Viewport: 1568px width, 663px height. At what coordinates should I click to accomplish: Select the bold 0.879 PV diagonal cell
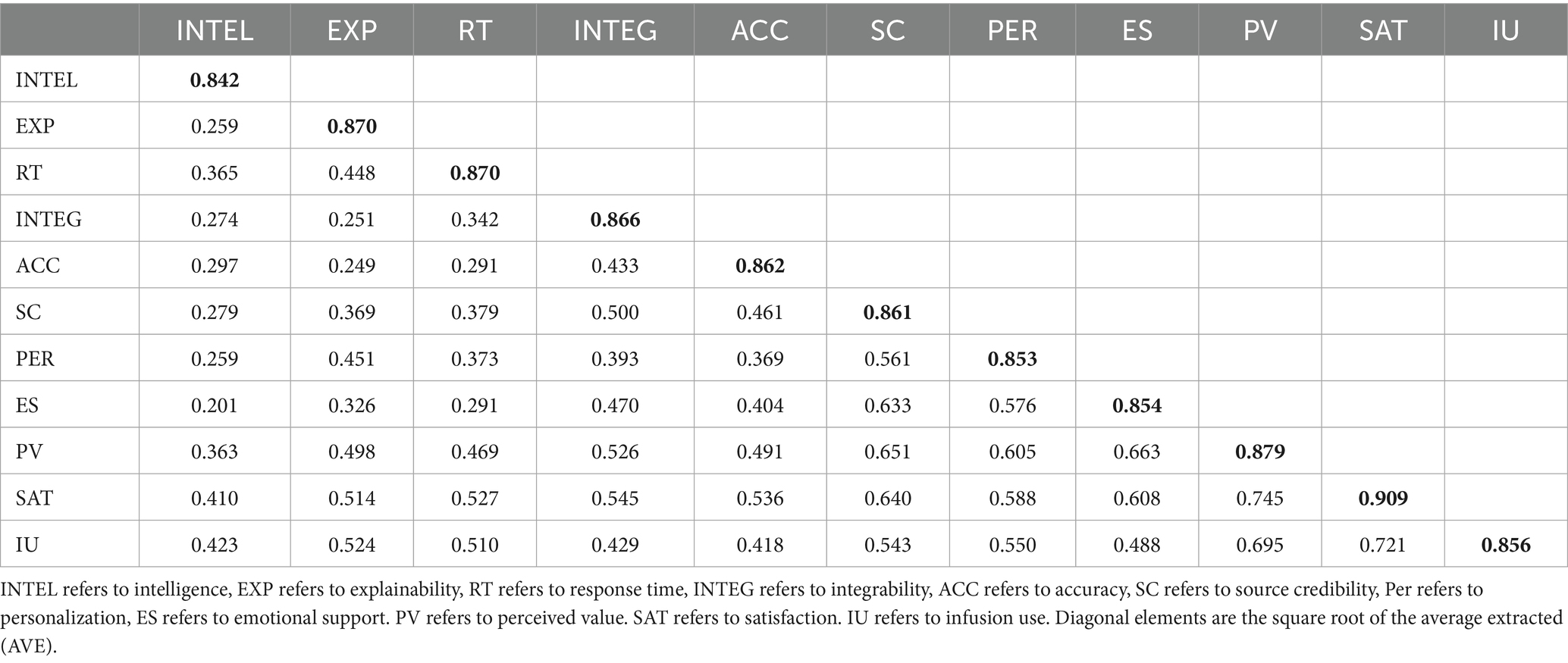(1260, 452)
